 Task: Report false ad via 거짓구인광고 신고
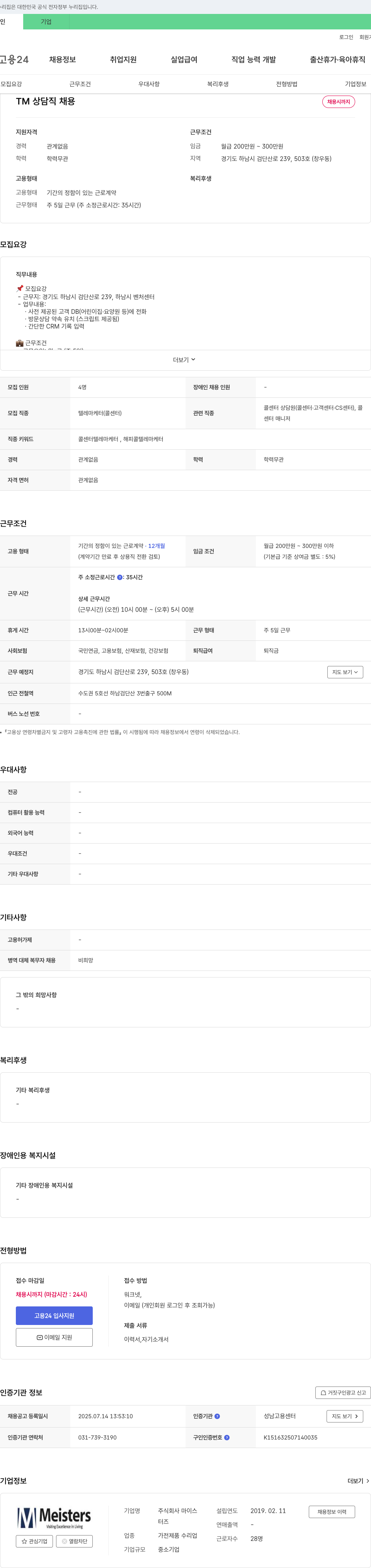(x=343, y=1393)
